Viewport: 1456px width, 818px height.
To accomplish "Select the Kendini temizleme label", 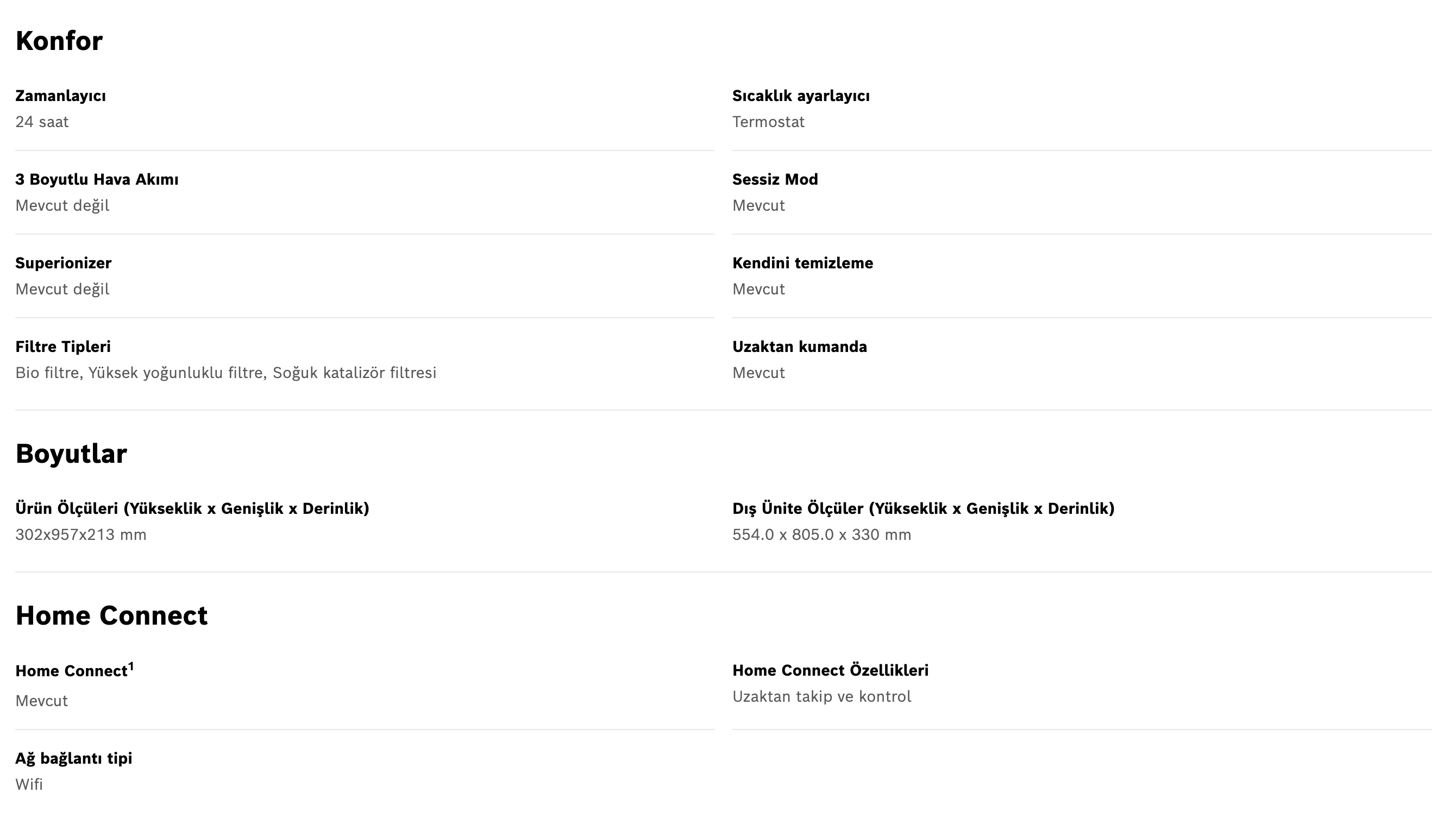I will [802, 263].
